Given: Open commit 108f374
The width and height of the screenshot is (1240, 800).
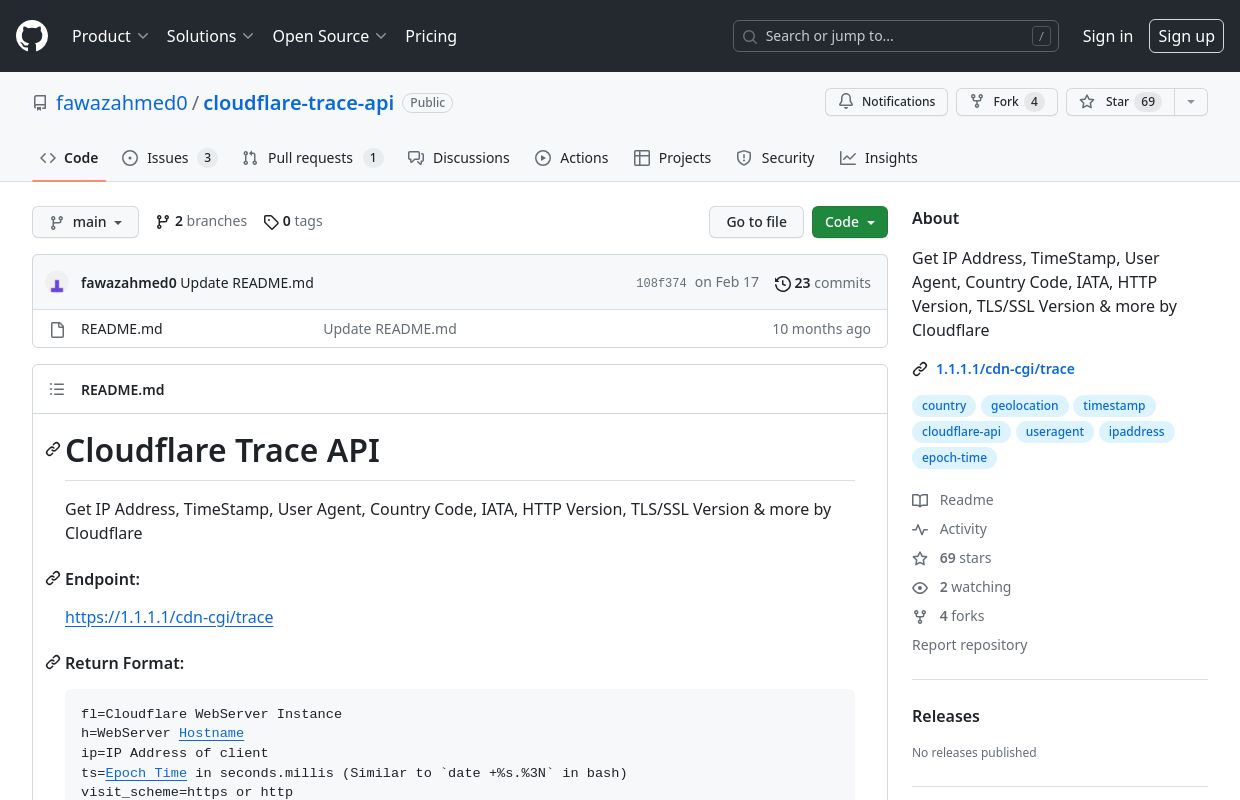Looking at the screenshot, I should point(661,283).
